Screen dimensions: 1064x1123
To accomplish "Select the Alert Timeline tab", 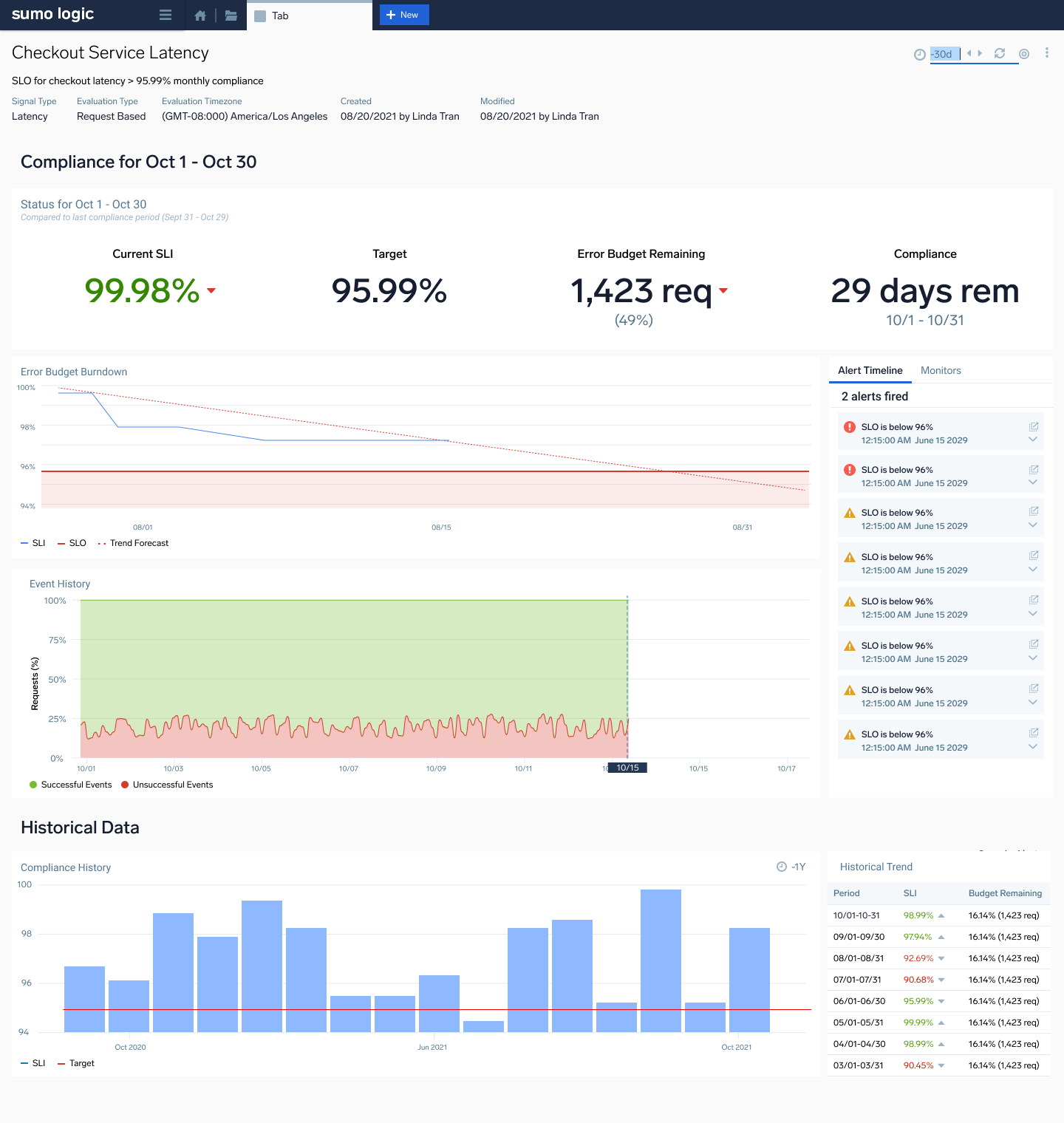I will [x=870, y=370].
